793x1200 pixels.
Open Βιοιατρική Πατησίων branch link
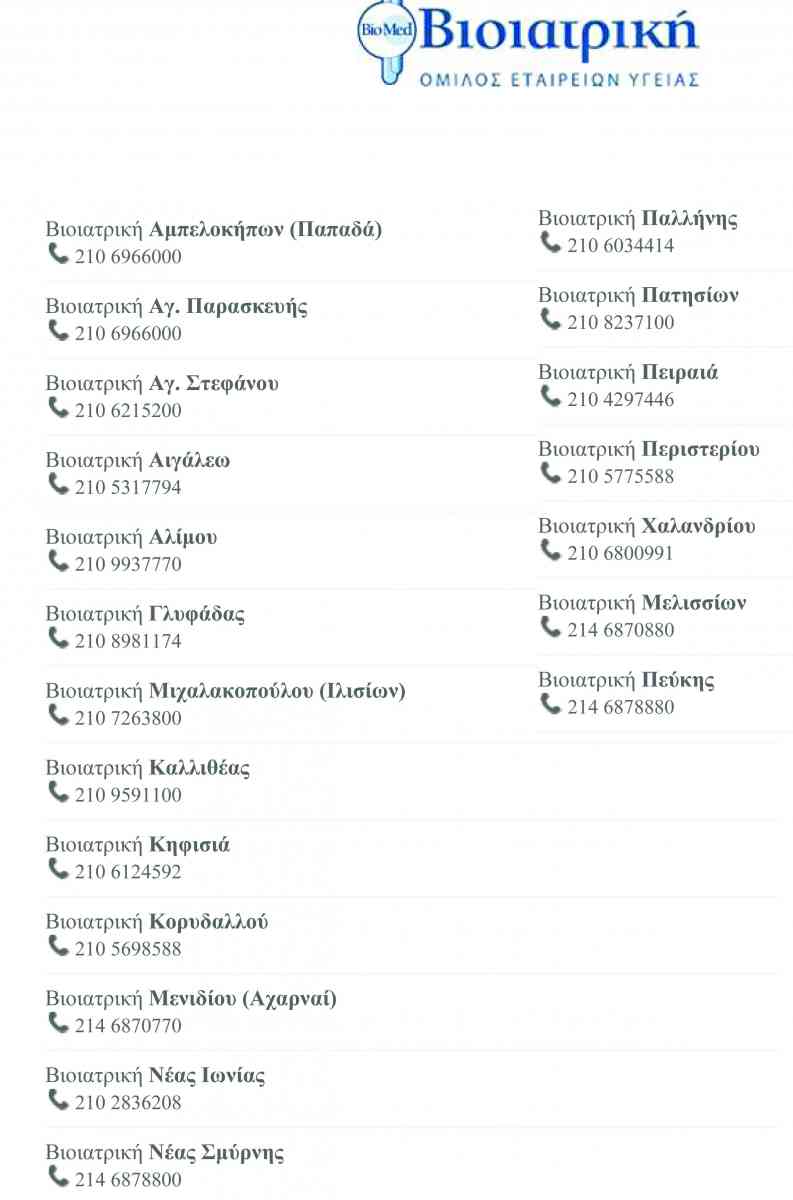[638, 296]
